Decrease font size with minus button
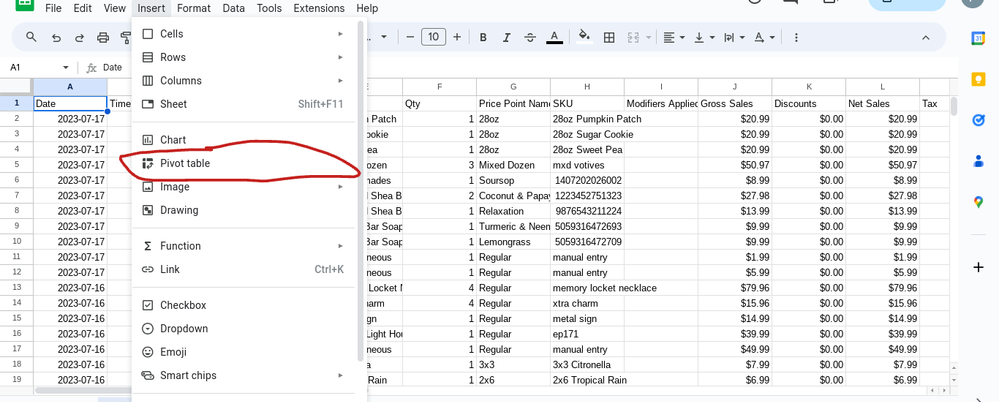 pyautogui.click(x=410, y=37)
